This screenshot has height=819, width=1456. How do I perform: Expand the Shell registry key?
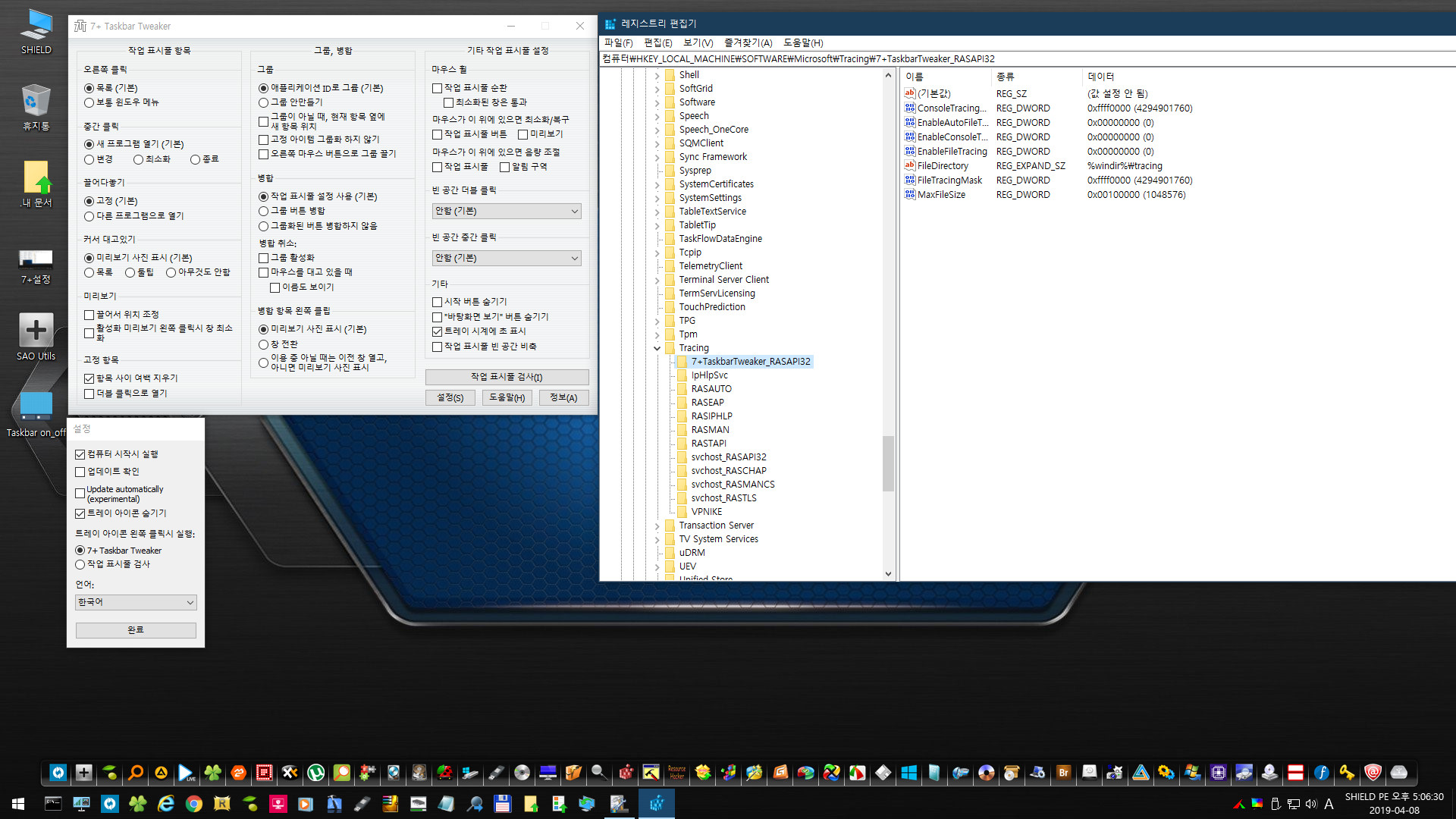pos(657,75)
